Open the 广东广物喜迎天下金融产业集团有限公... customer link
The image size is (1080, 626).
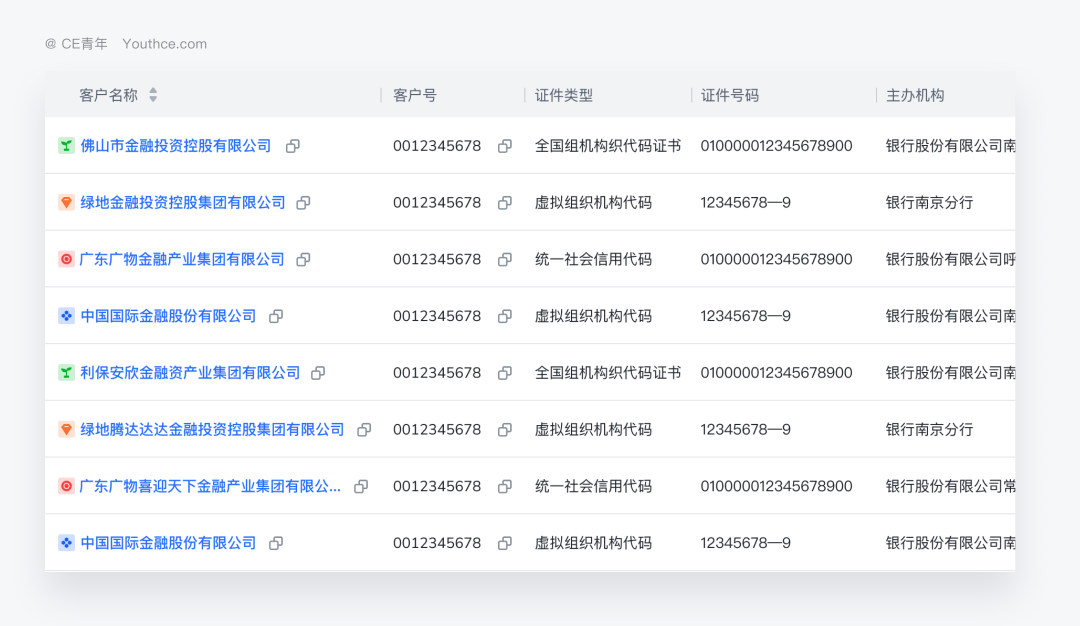click(x=210, y=486)
